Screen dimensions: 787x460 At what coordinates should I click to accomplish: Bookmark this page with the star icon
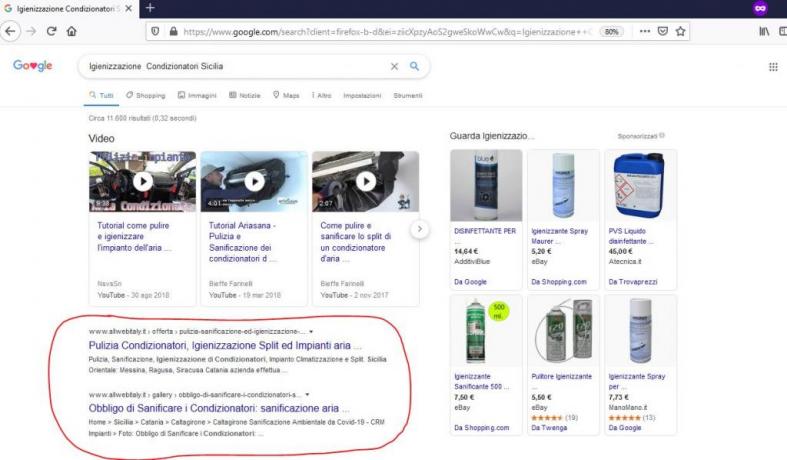coord(681,31)
